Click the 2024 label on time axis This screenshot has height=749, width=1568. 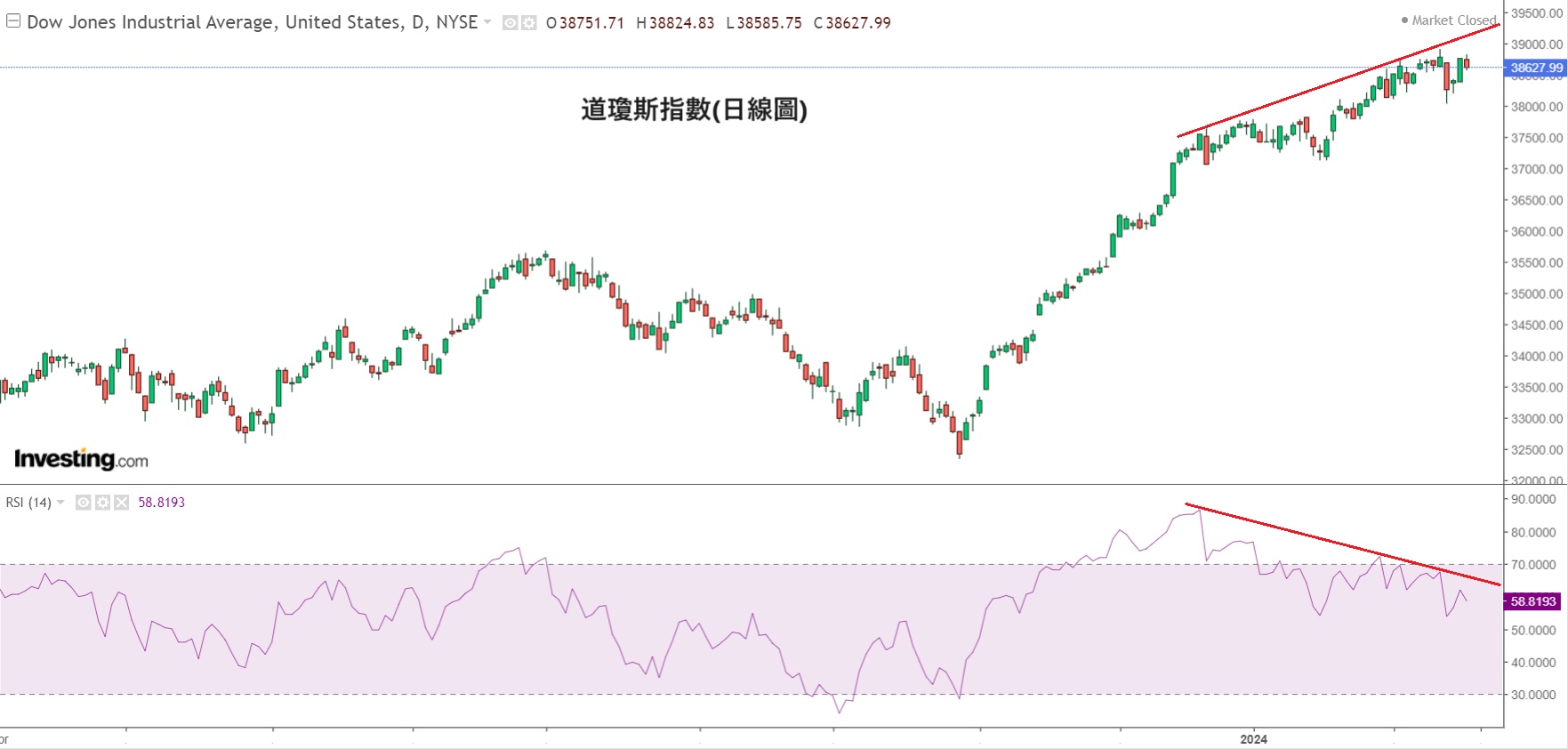pos(1253,739)
